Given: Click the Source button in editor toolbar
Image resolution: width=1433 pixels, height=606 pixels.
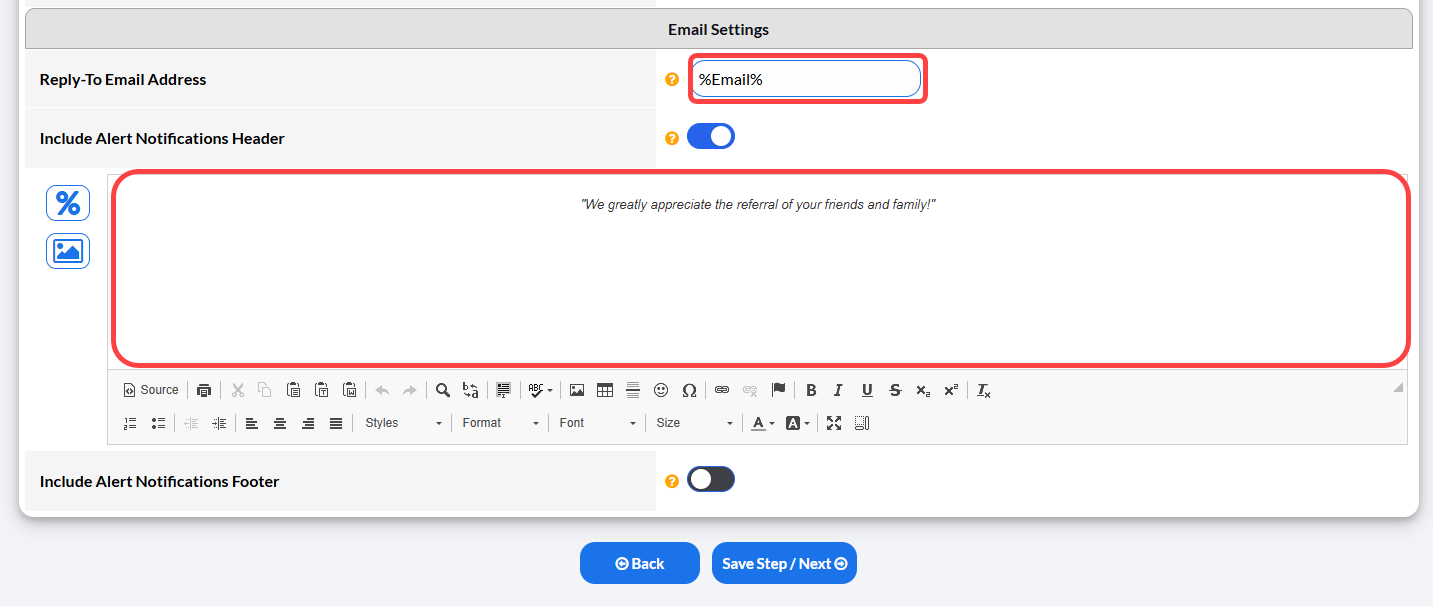Looking at the screenshot, I should pyautogui.click(x=151, y=390).
